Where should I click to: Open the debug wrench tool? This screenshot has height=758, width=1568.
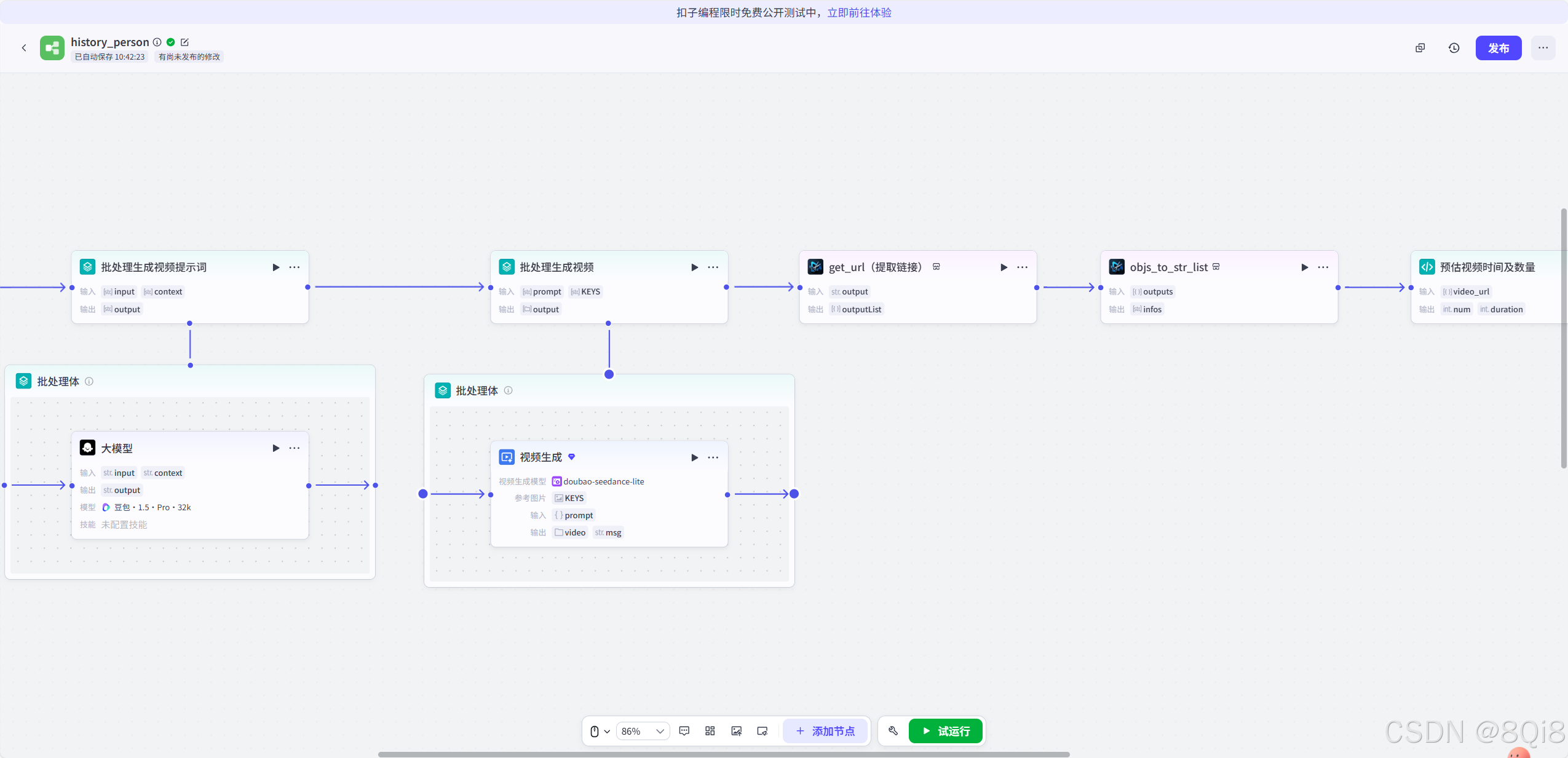(x=893, y=731)
